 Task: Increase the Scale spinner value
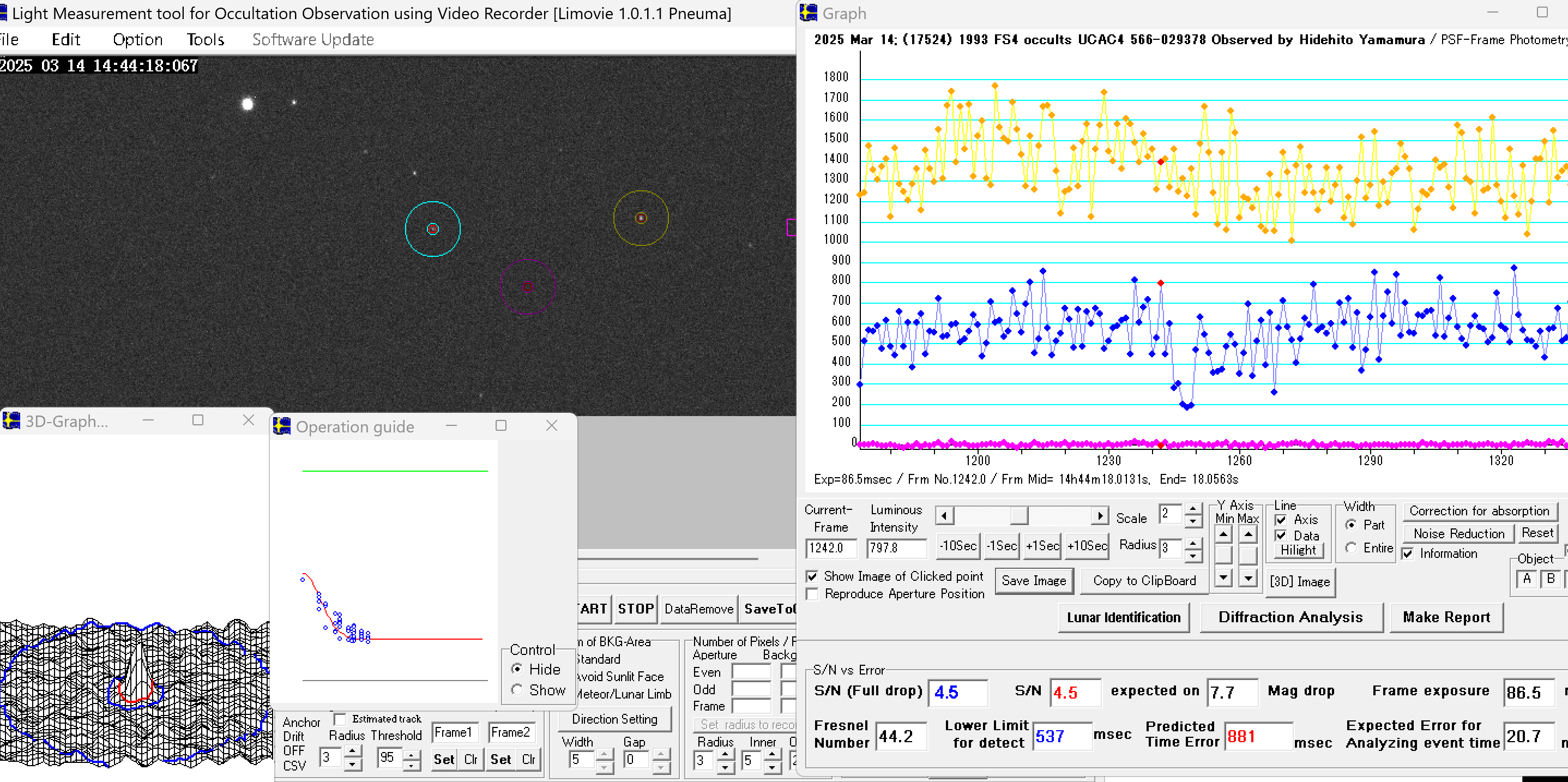point(1192,509)
